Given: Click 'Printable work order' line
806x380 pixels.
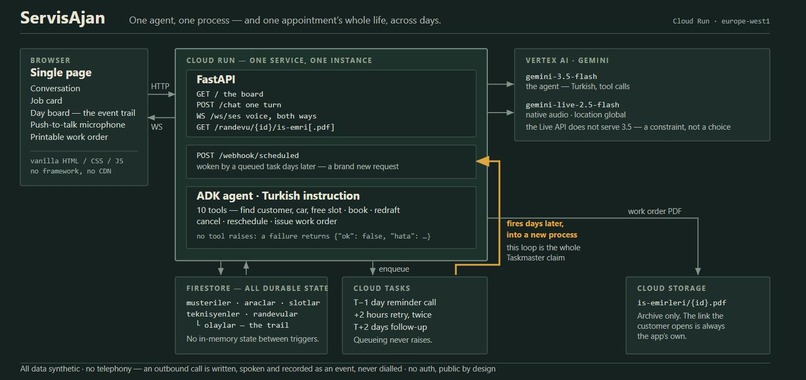Looking at the screenshot, I should click(69, 137).
